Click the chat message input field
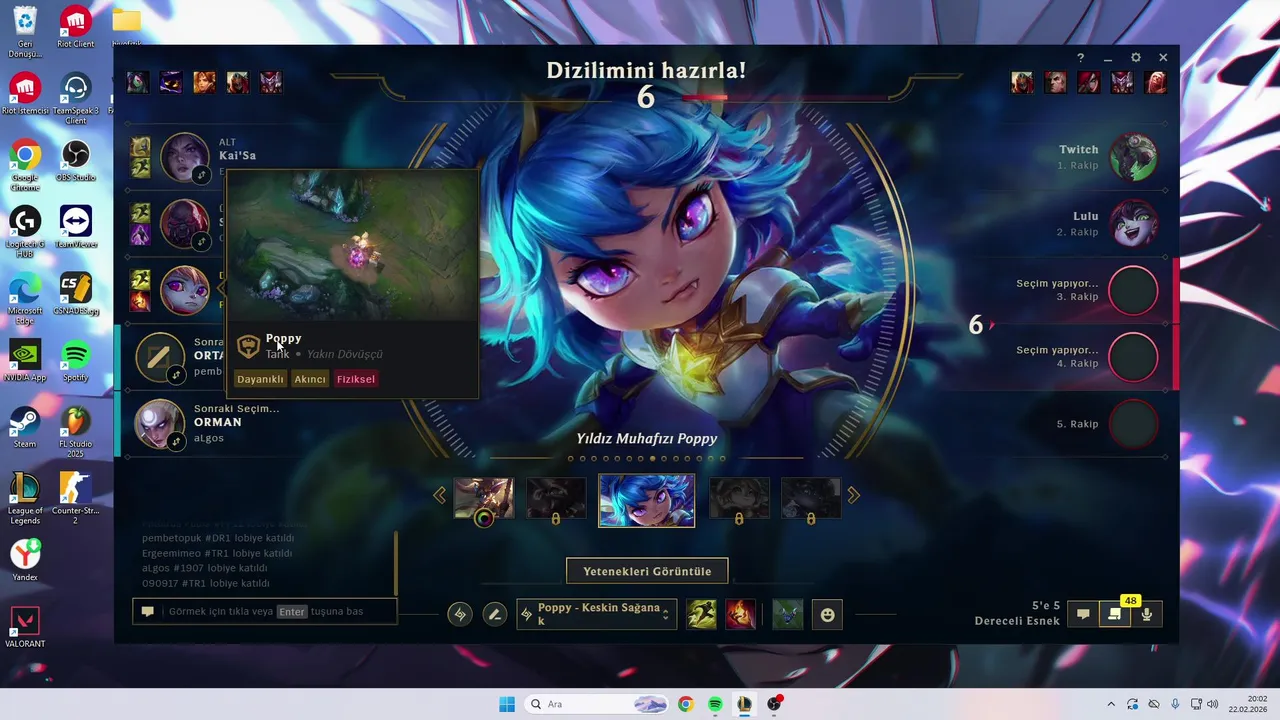The image size is (1280, 720). coord(265,611)
